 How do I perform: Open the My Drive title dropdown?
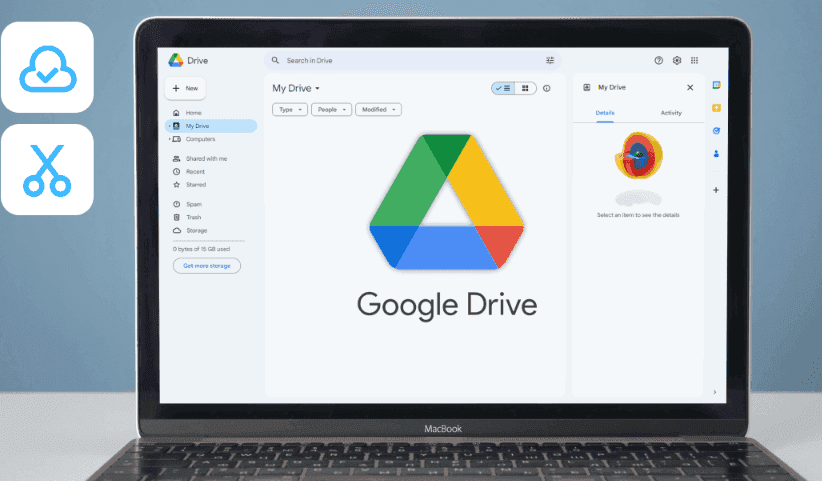point(296,88)
